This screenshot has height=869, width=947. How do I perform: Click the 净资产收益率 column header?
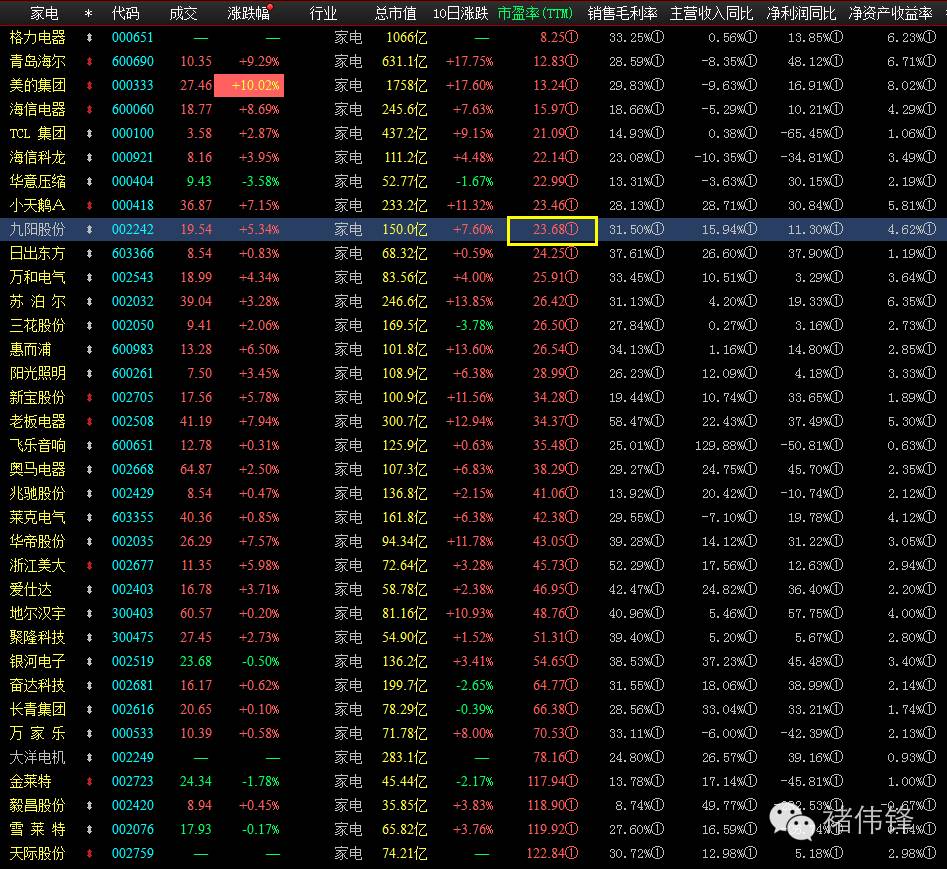click(890, 13)
